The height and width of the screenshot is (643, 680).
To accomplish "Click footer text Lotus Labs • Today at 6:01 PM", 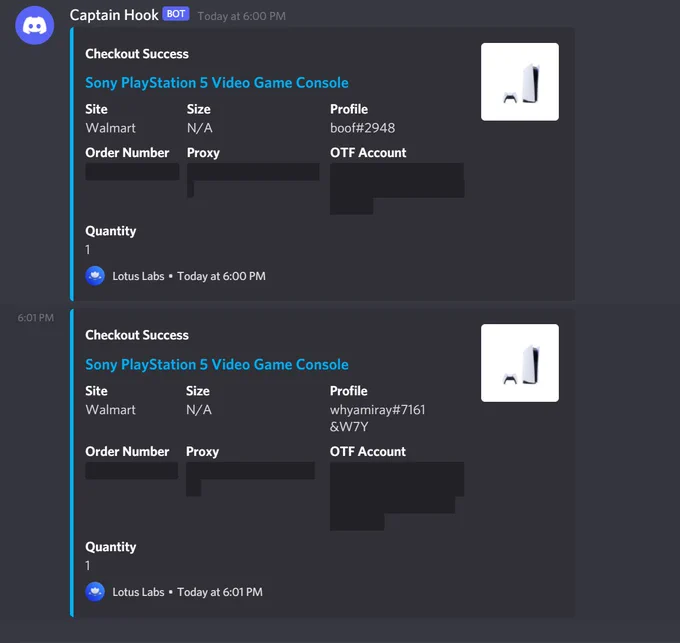I will coord(187,592).
